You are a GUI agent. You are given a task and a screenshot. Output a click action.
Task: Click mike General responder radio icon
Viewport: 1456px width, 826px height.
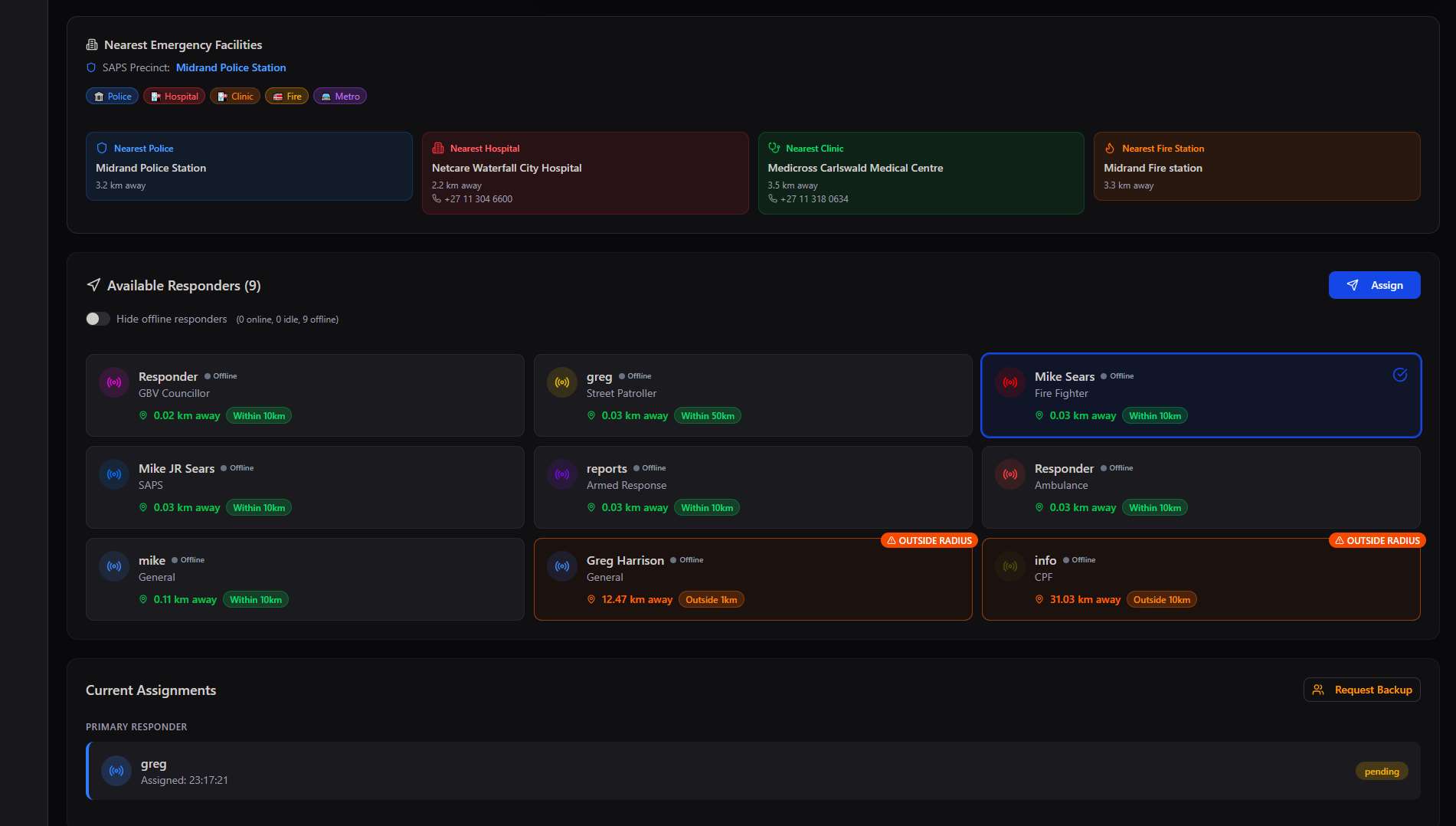click(114, 566)
